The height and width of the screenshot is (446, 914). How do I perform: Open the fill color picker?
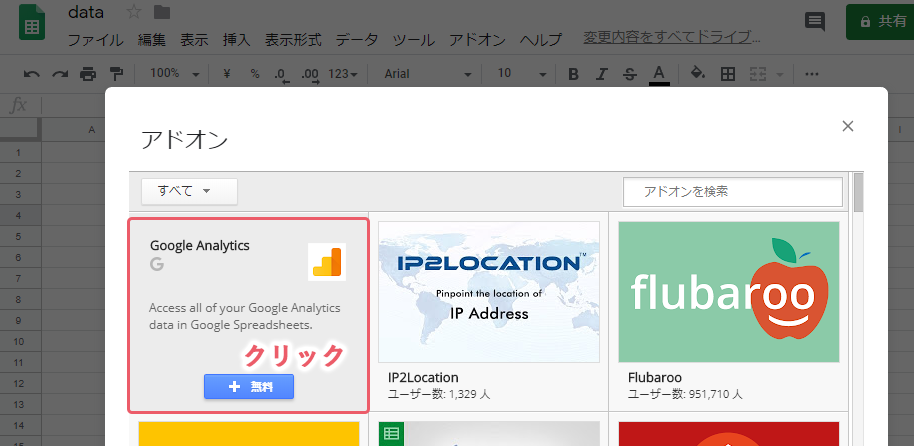tap(698, 73)
